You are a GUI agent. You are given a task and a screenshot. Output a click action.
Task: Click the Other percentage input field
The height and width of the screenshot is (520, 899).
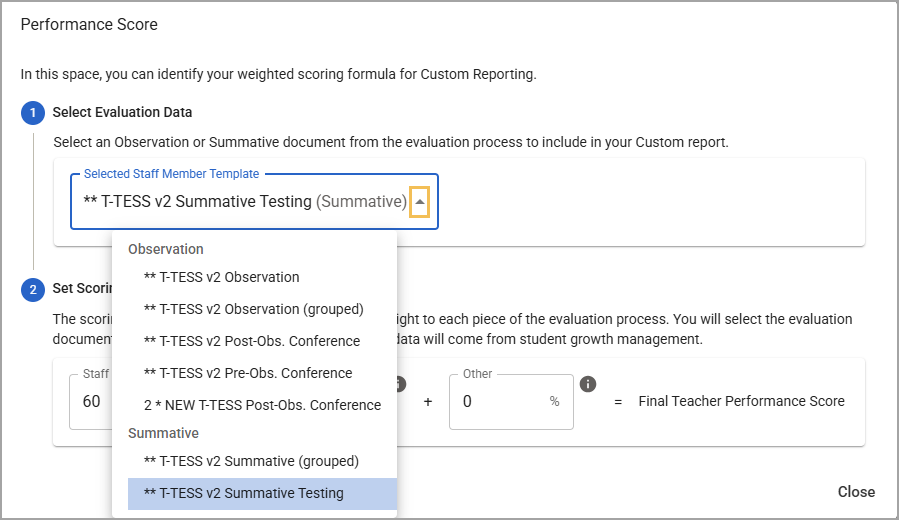coord(511,401)
